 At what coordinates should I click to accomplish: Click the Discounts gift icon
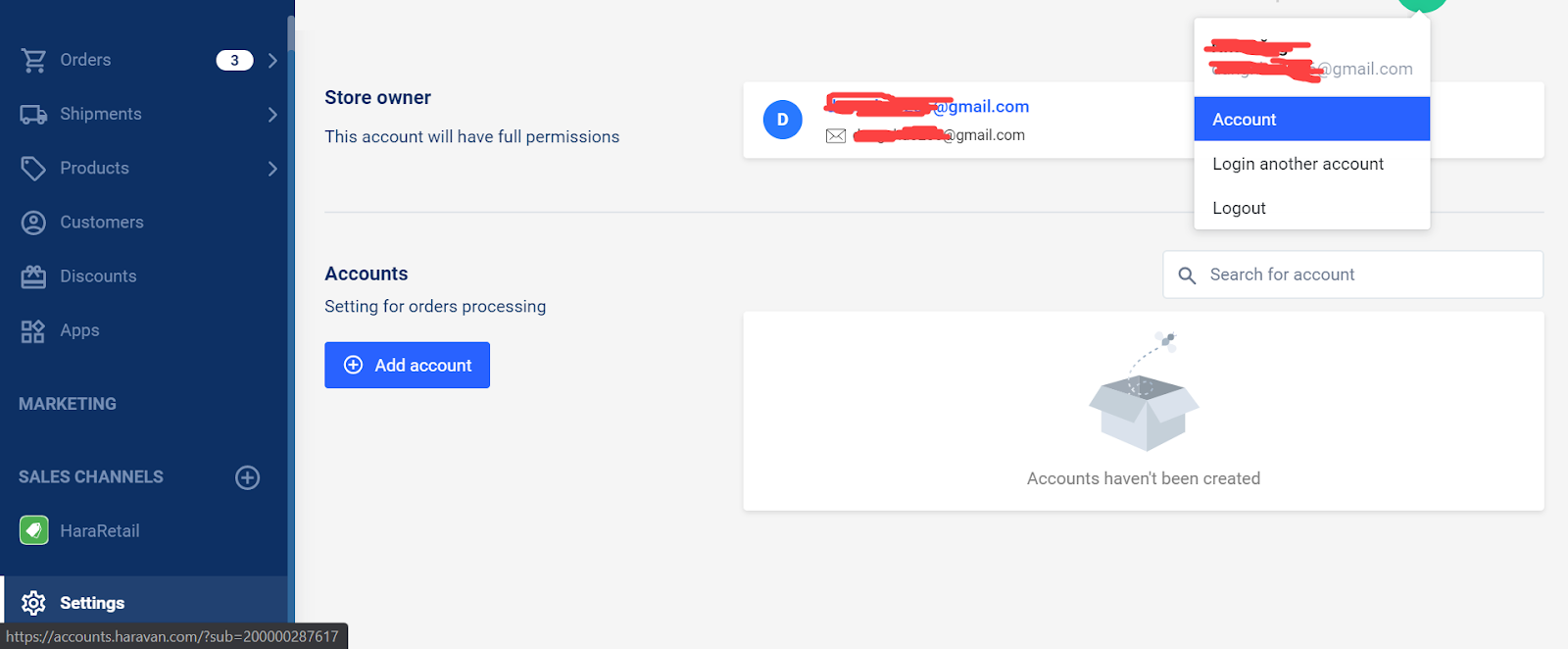click(33, 276)
